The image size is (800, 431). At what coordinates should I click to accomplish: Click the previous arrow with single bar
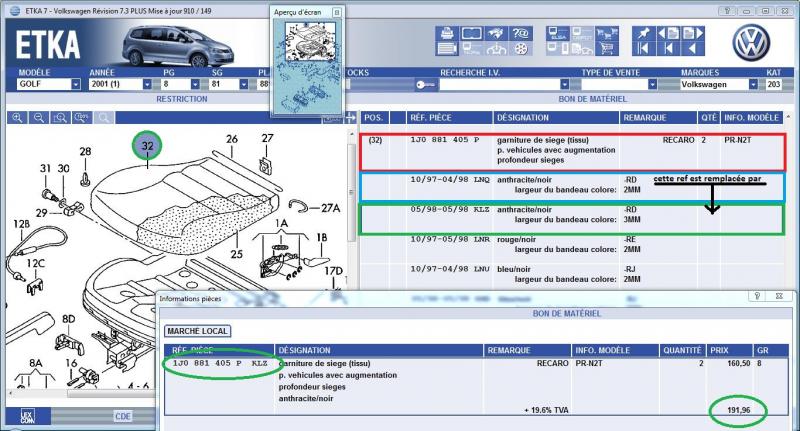[x=668, y=49]
